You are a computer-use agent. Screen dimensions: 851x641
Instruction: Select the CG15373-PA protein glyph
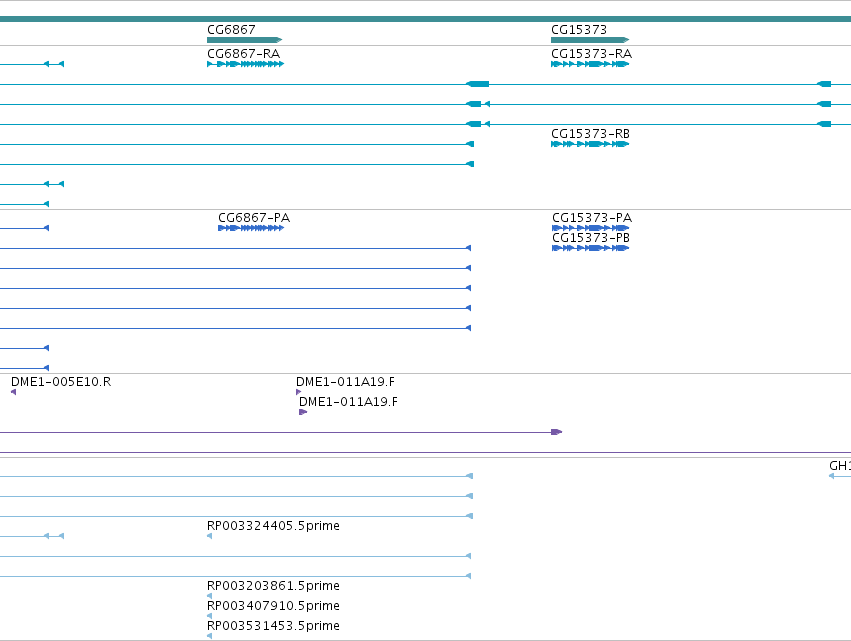coord(590,228)
